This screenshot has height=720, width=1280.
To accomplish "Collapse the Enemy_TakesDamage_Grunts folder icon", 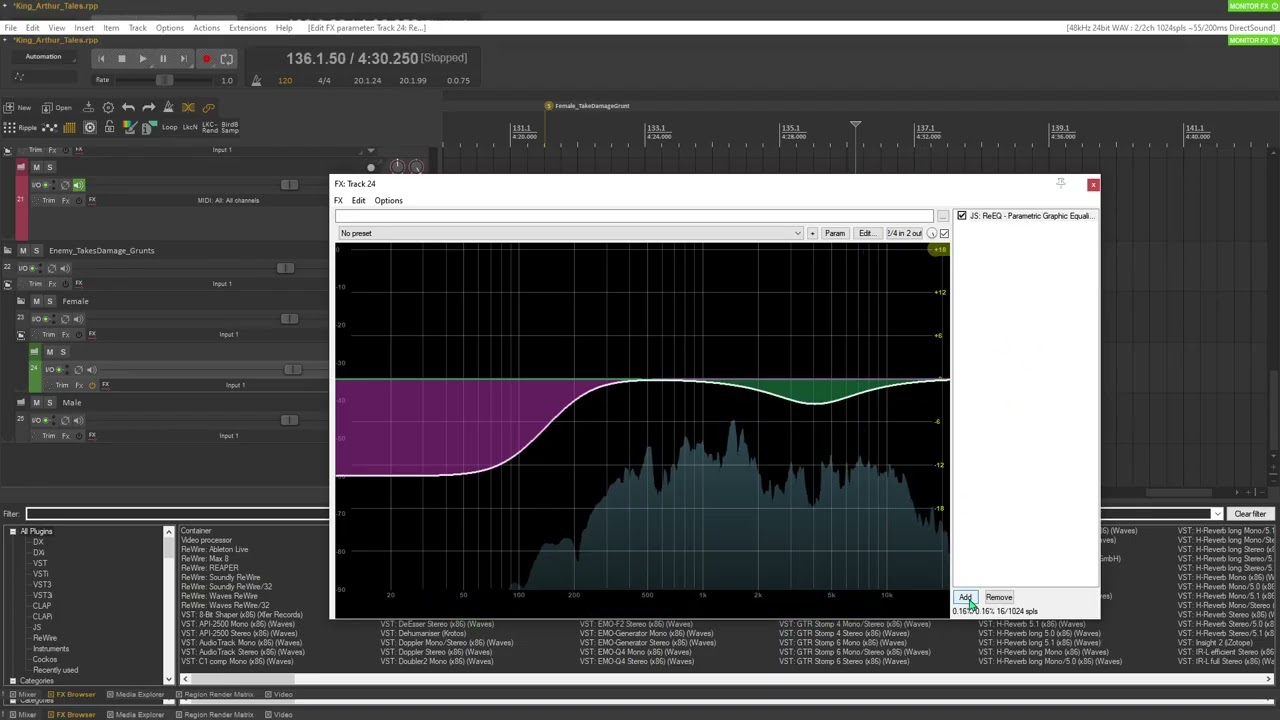I will [x=8, y=251].
